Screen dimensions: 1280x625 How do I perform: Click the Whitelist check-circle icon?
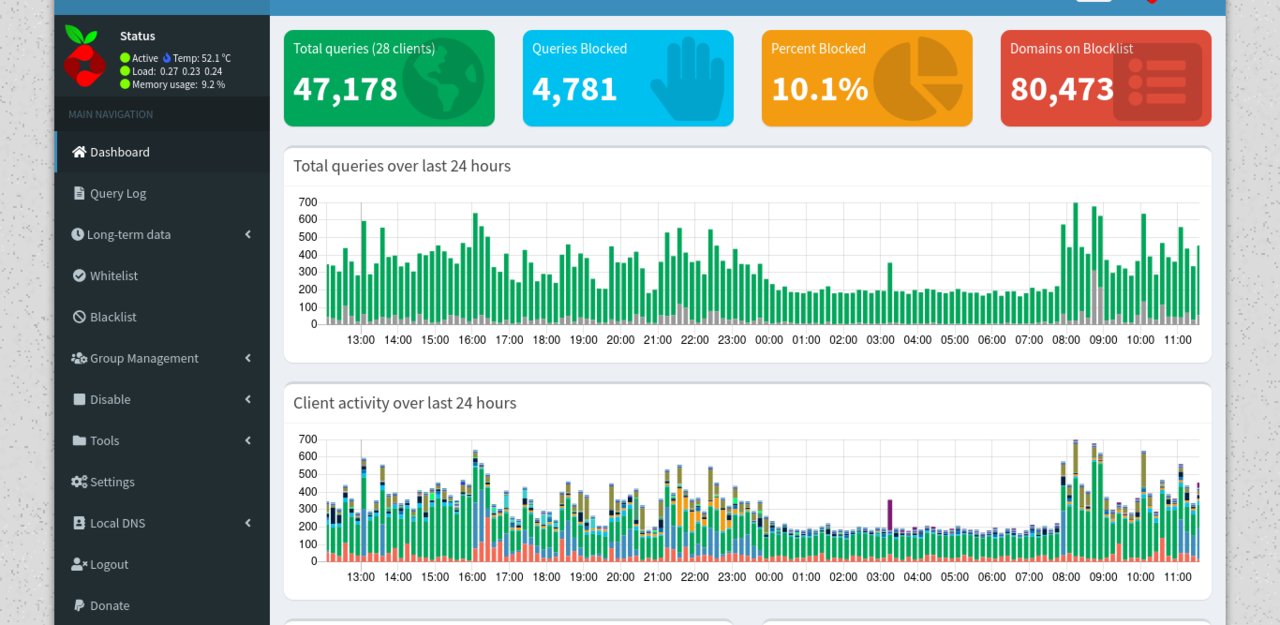point(79,275)
